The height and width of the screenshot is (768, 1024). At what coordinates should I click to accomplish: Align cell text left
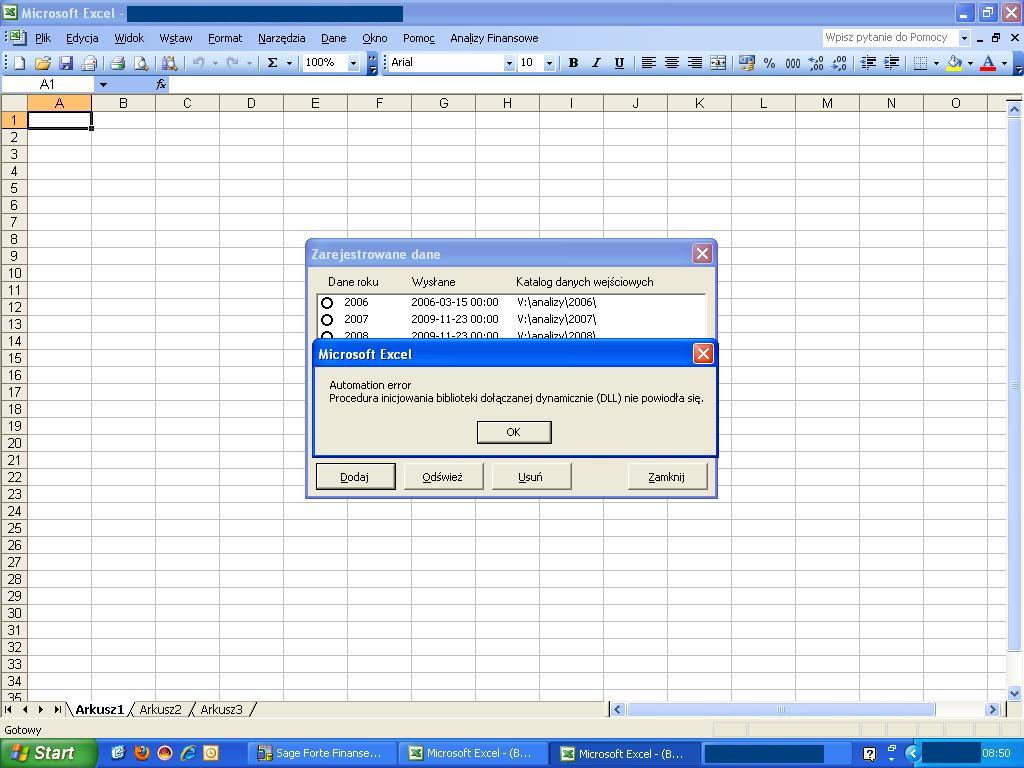[x=648, y=63]
